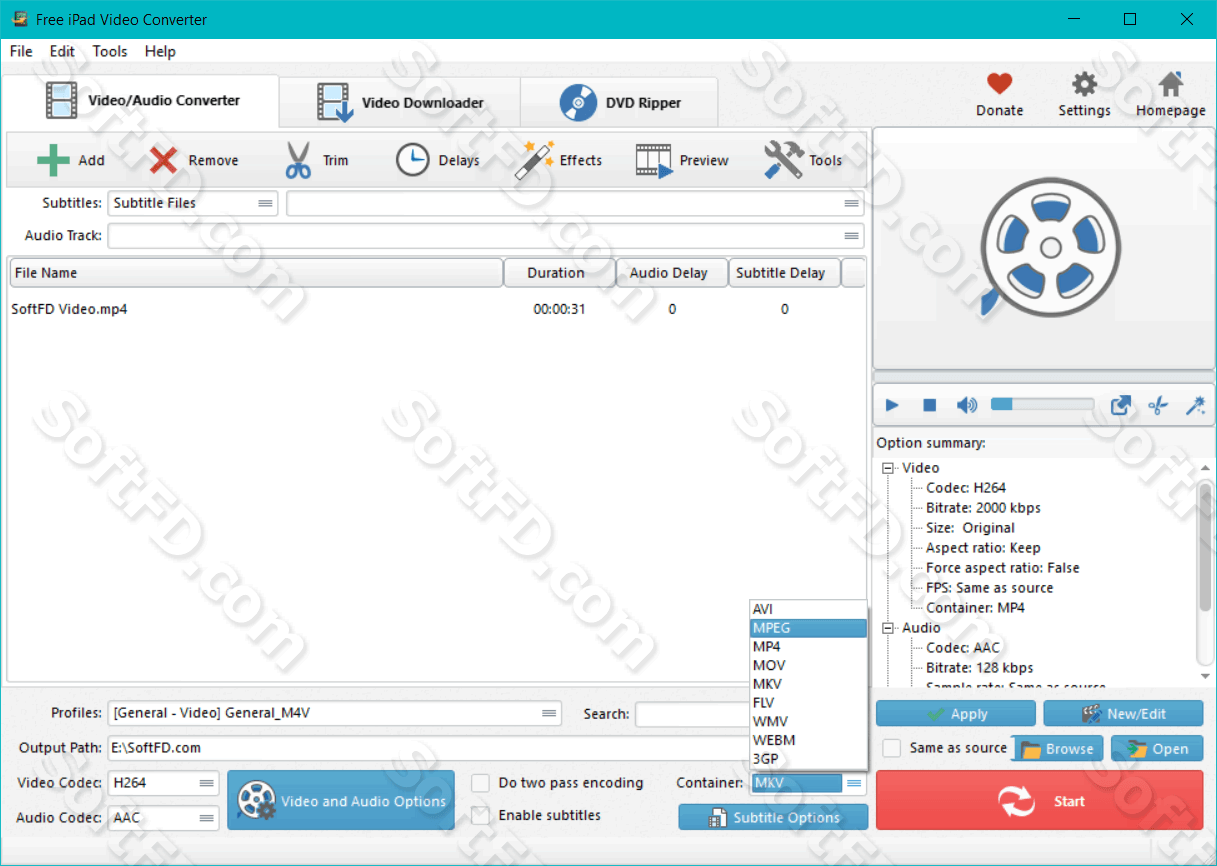Click the Donate heart icon
The width and height of the screenshot is (1217, 866).
(x=999, y=84)
